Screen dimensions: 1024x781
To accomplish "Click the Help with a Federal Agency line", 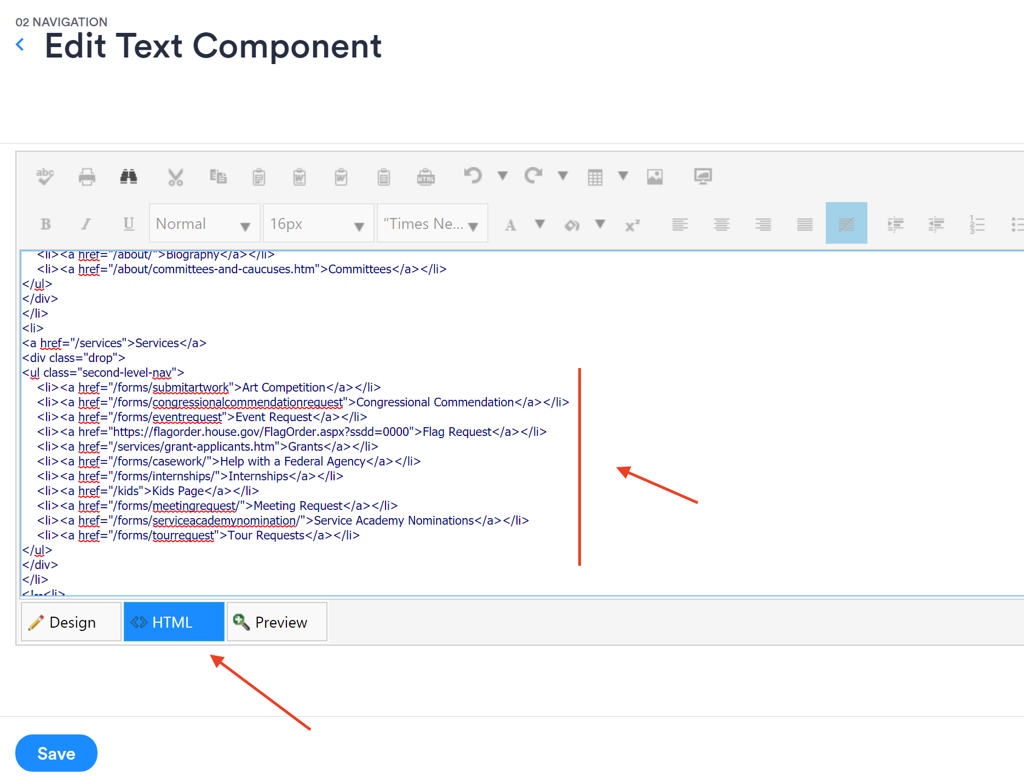I will pos(229,461).
